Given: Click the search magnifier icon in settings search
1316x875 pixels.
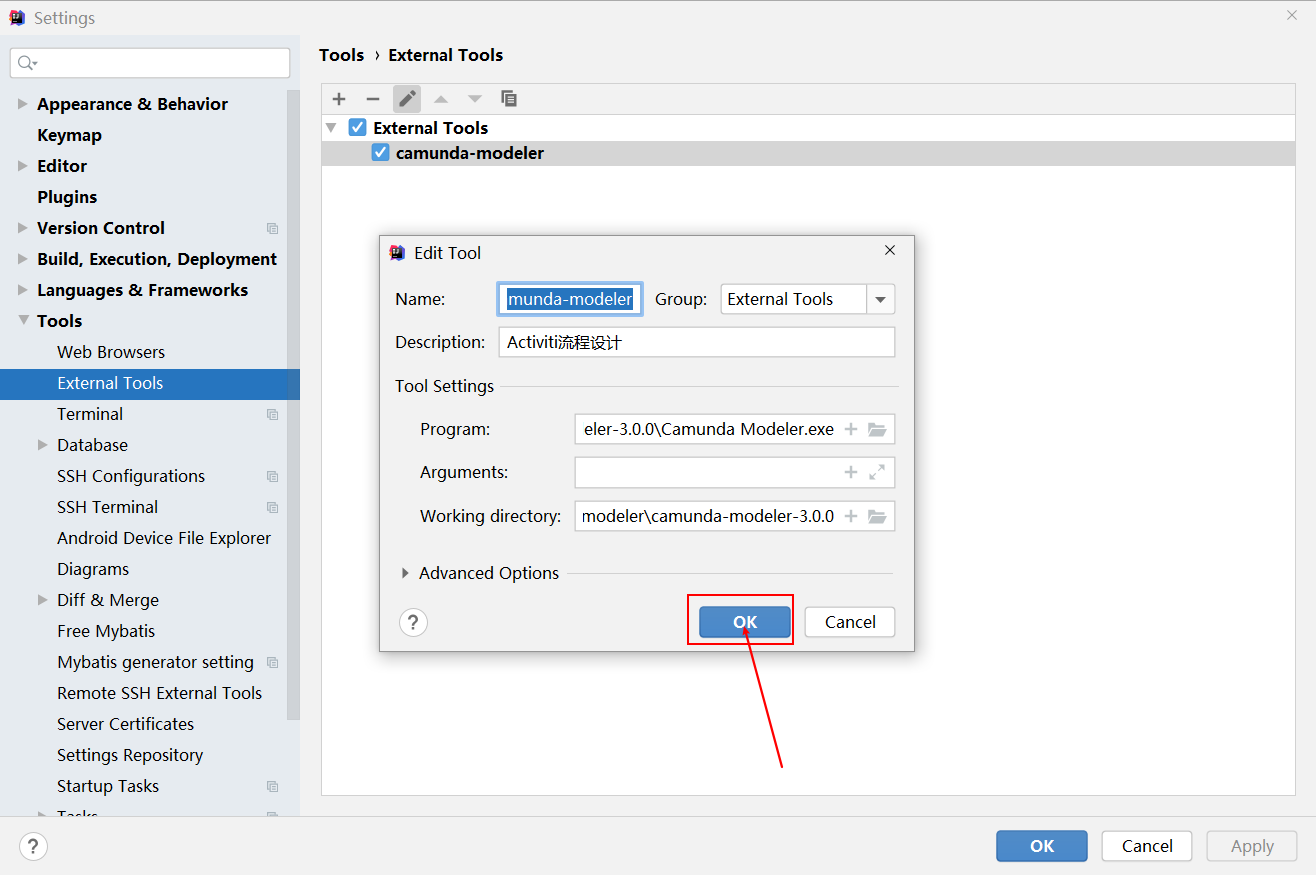Looking at the screenshot, I should tap(27, 63).
